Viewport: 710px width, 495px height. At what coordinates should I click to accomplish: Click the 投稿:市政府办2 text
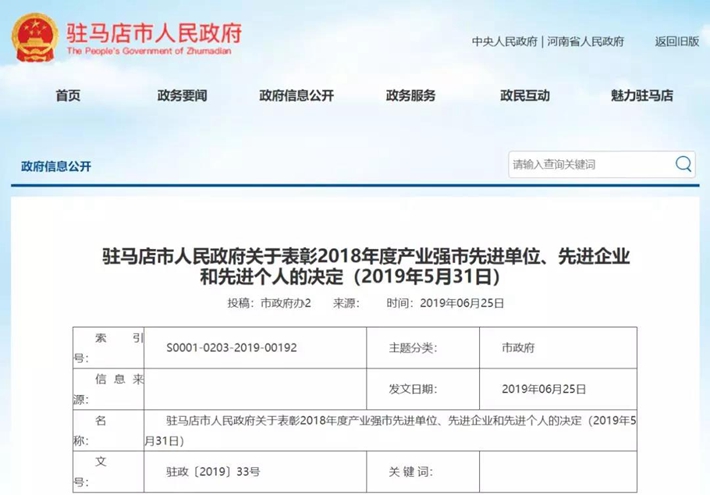pos(269,303)
